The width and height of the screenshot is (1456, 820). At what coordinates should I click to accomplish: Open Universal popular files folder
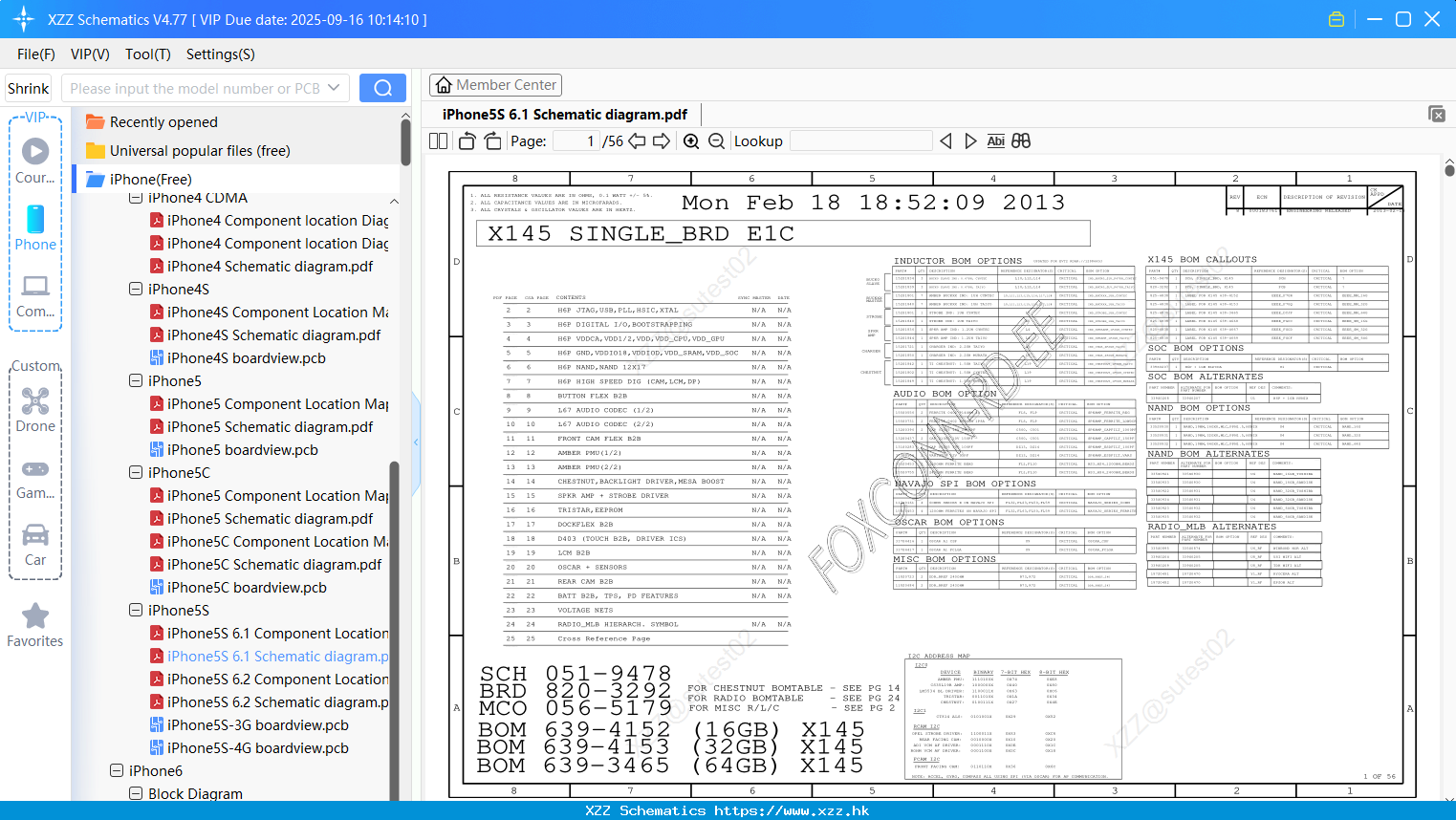click(187, 151)
